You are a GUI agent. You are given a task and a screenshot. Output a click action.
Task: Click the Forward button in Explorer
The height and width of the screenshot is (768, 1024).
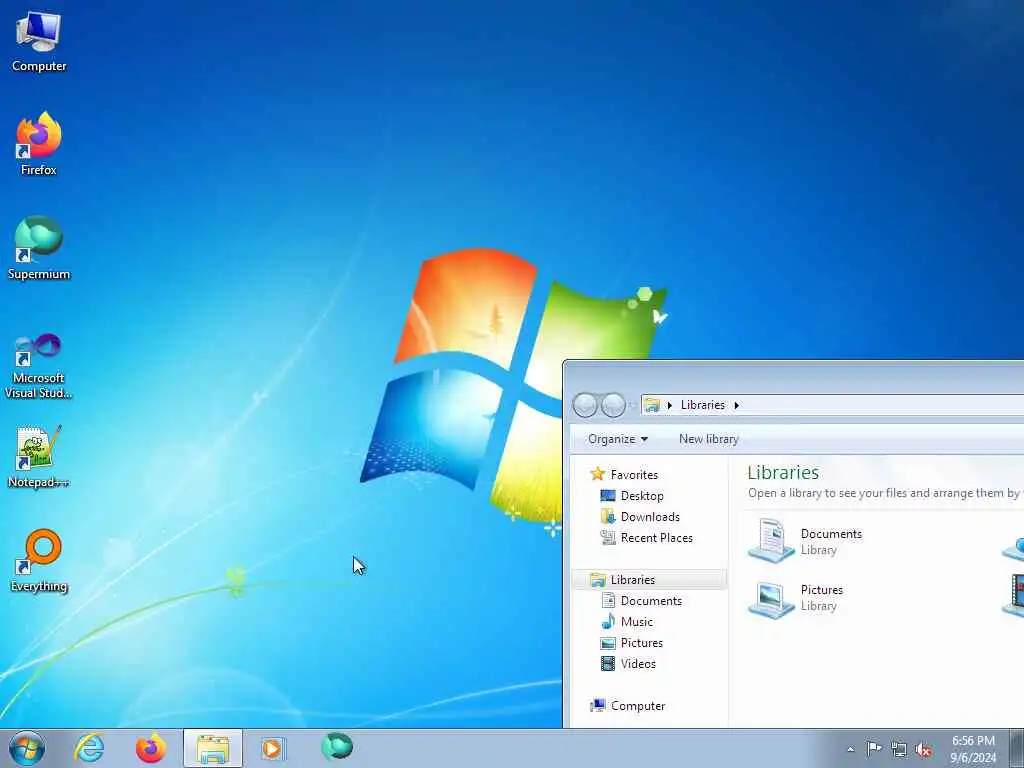tap(613, 405)
